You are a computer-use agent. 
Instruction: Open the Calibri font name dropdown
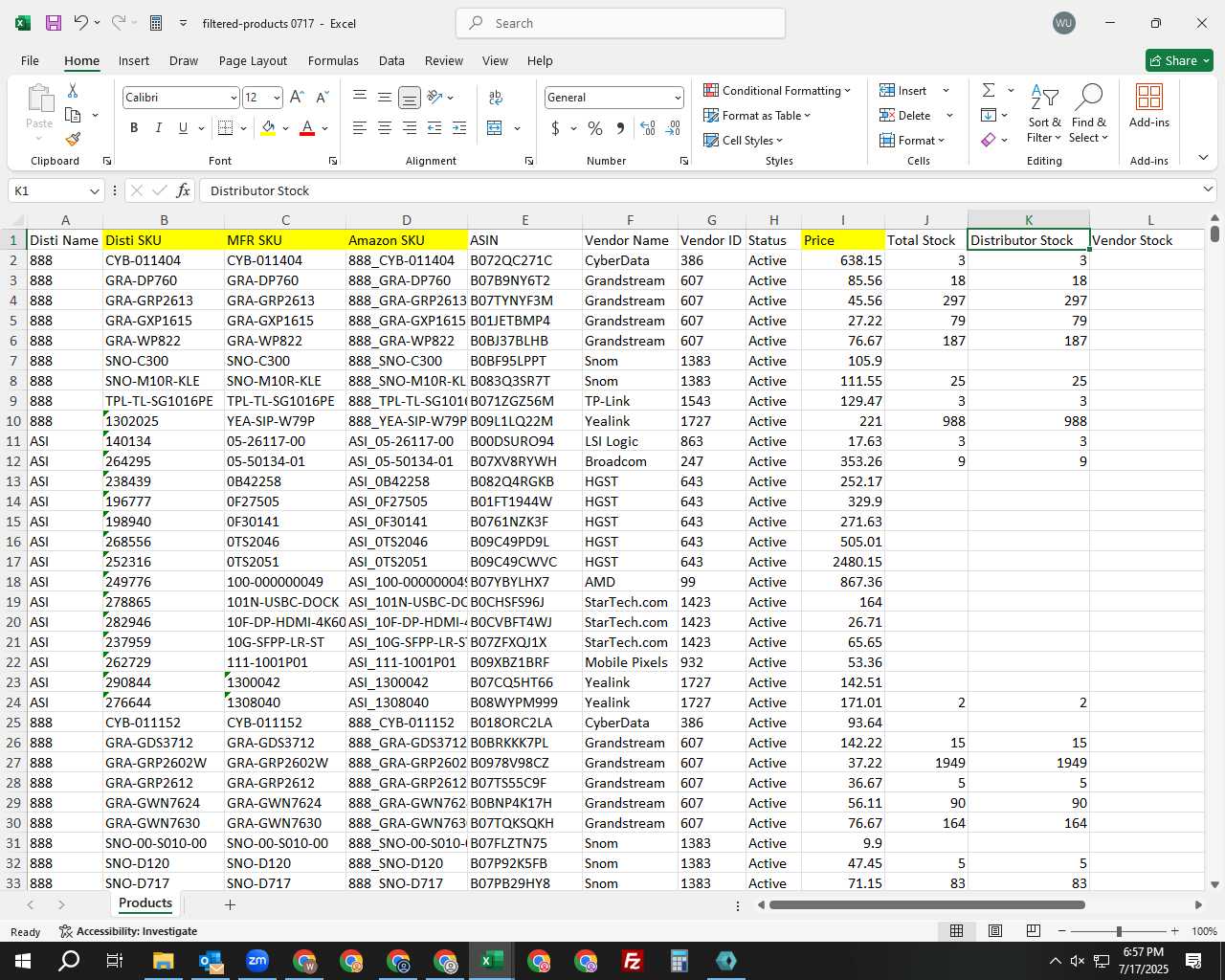(x=234, y=98)
